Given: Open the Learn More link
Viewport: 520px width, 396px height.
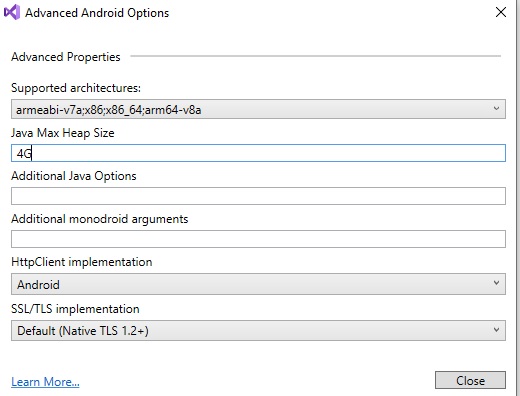Looking at the screenshot, I should [x=45, y=382].
